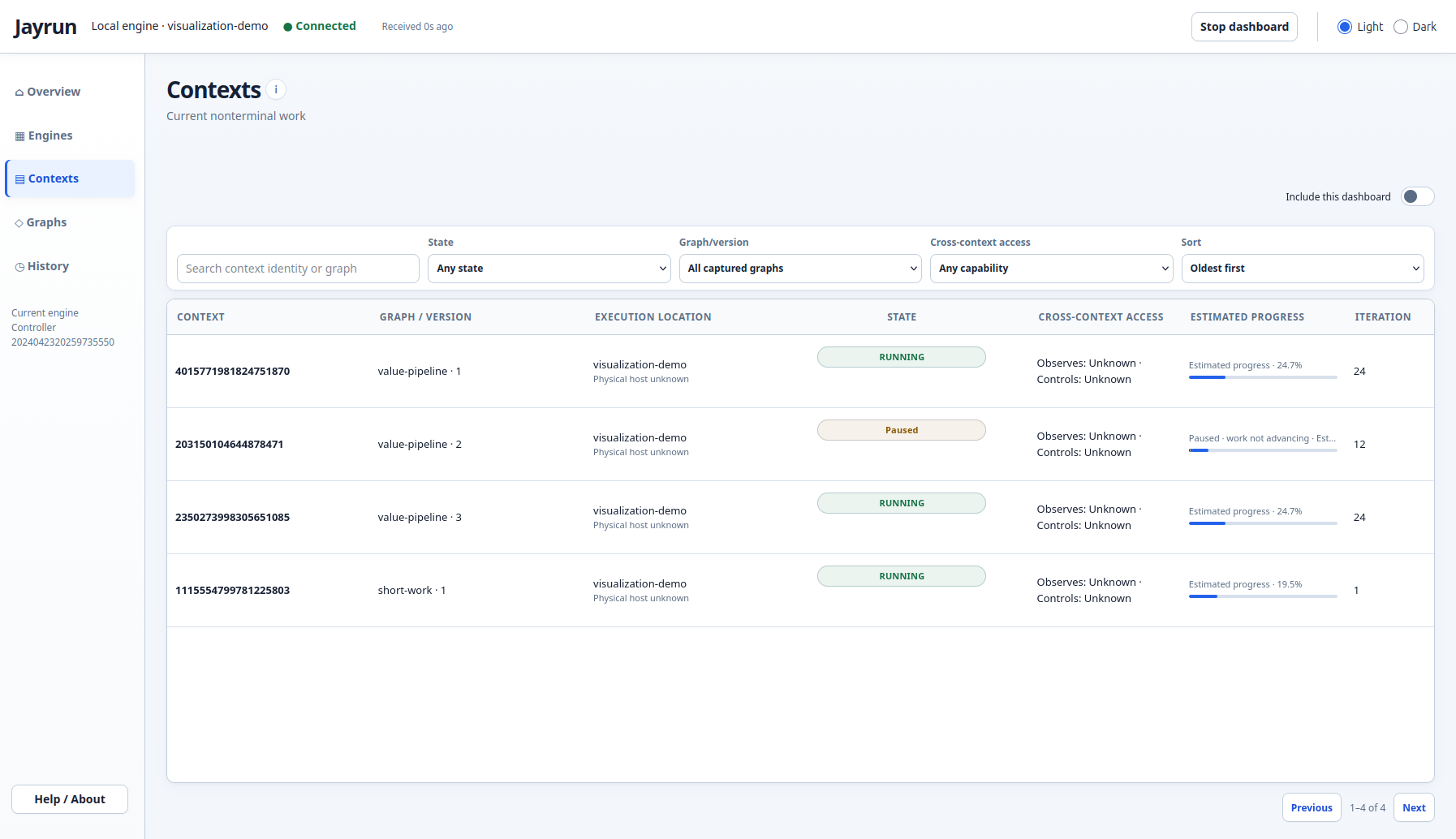Click the Next page button
Image resolution: width=1456 pixels, height=839 pixels.
point(1414,807)
